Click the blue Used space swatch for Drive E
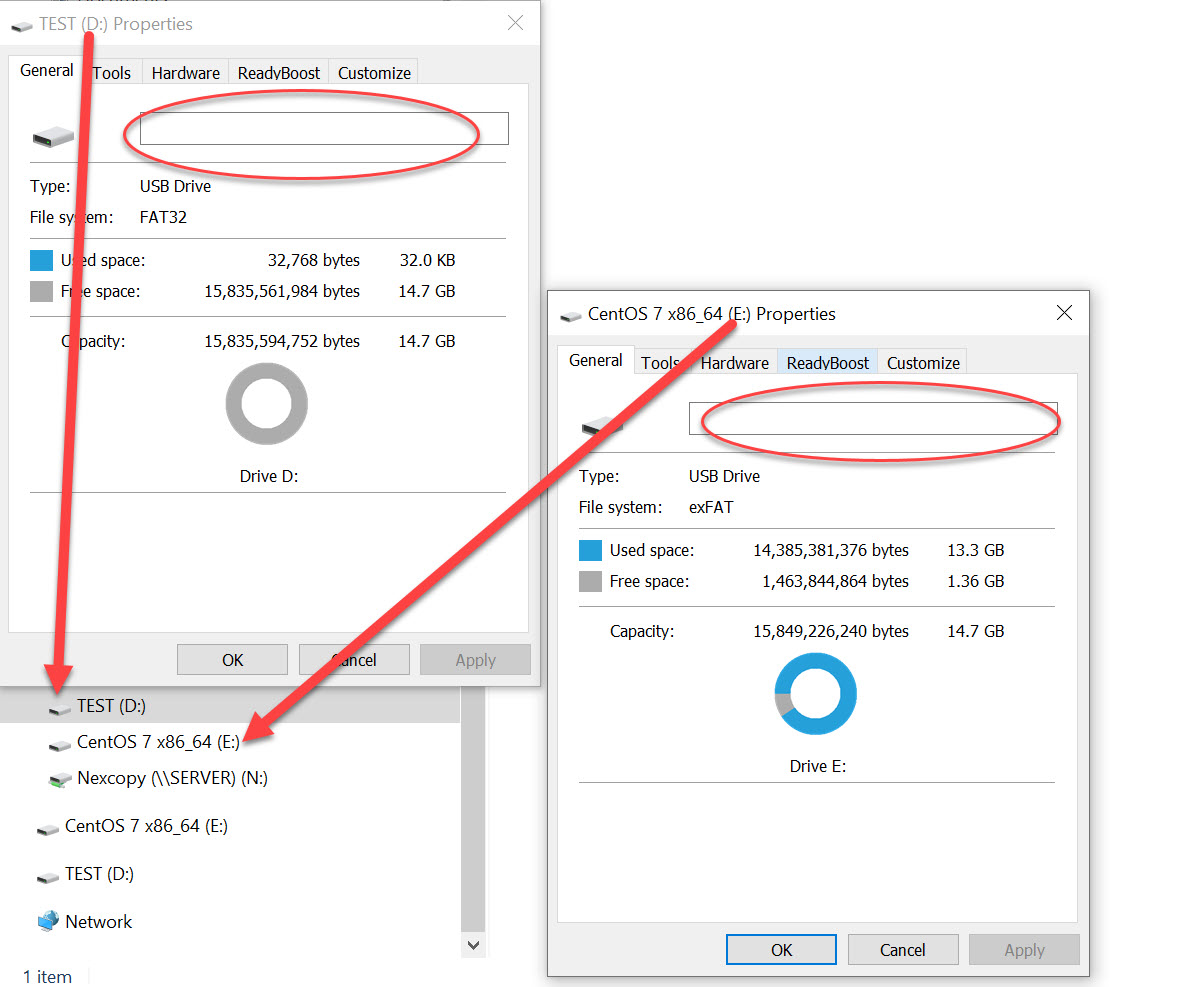 (590, 550)
